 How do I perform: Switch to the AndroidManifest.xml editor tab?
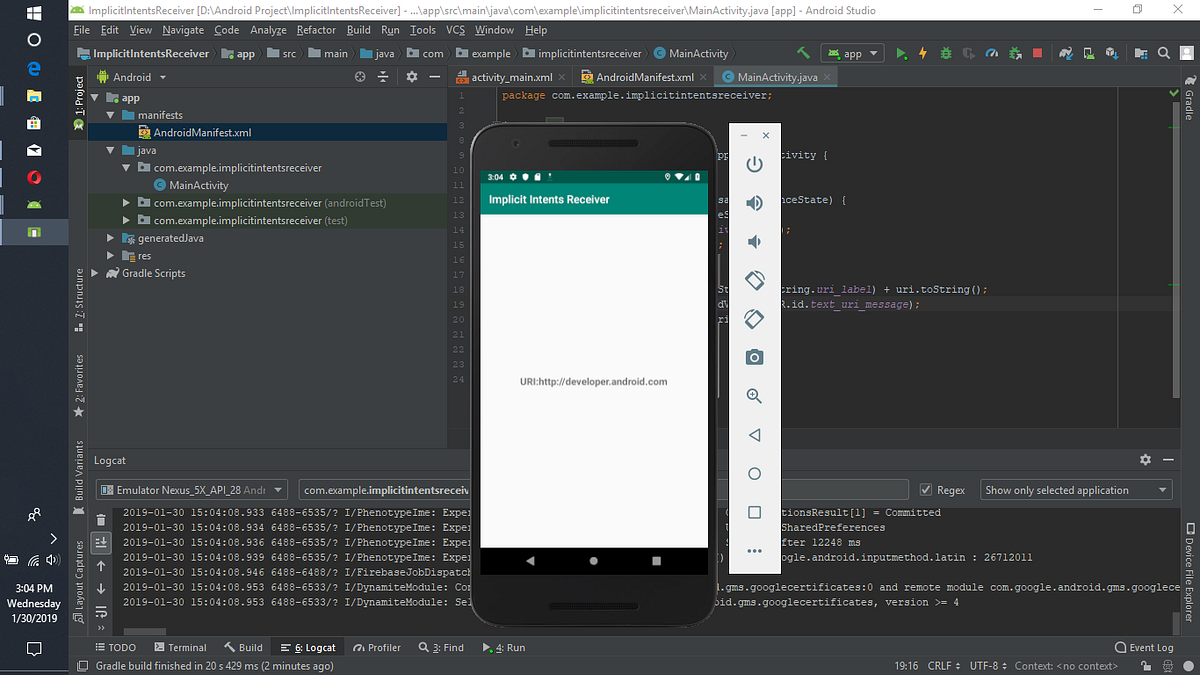click(x=643, y=75)
